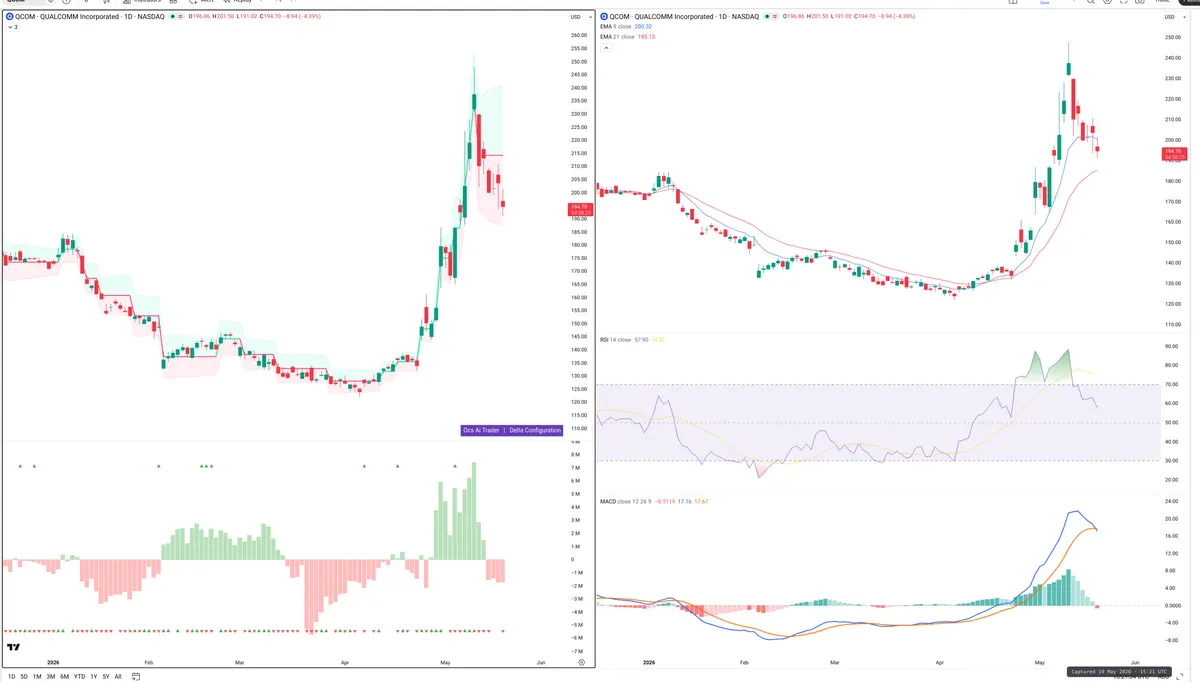Select 5D date range

coord(24,677)
